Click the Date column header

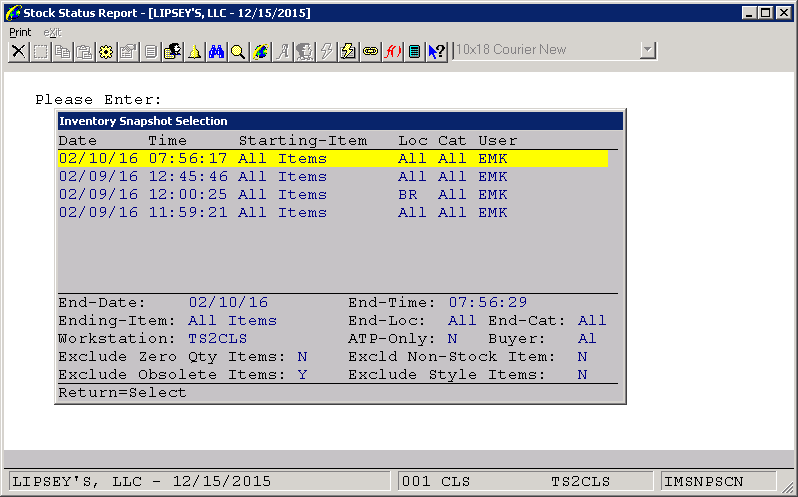click(x=77, y=141)
